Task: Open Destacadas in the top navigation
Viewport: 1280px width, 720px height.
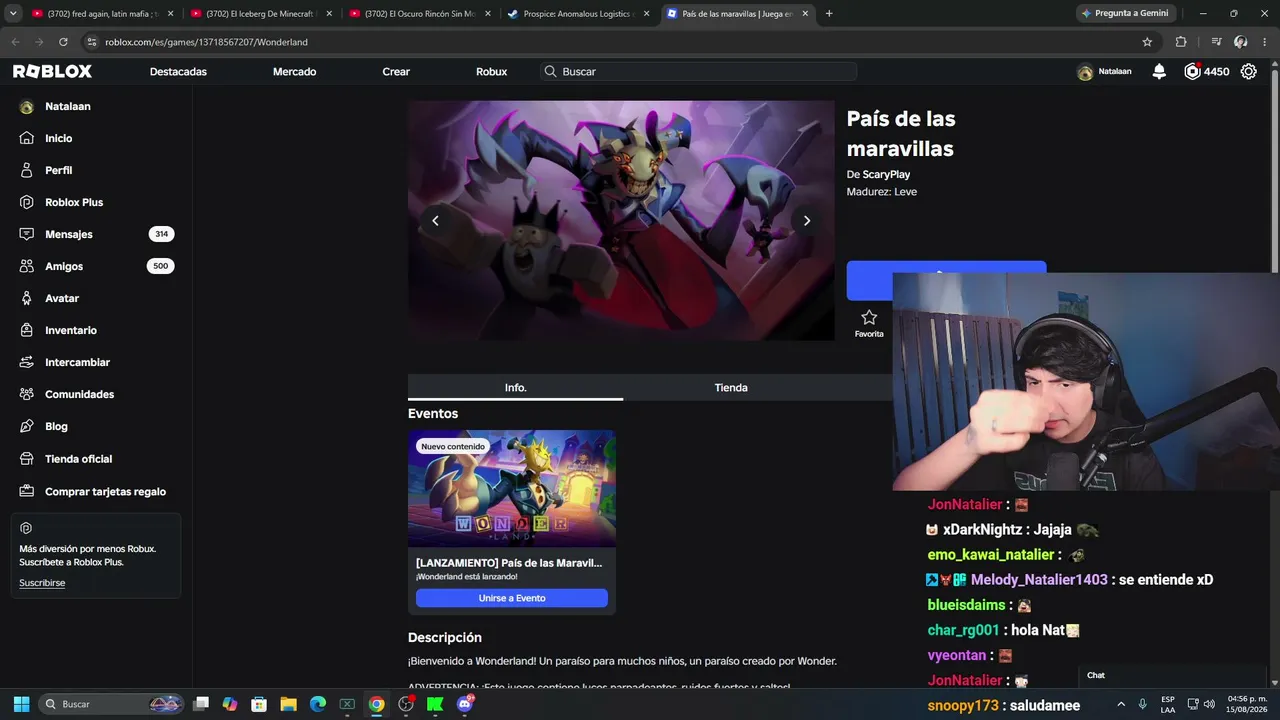Action: tap(178, 72)
